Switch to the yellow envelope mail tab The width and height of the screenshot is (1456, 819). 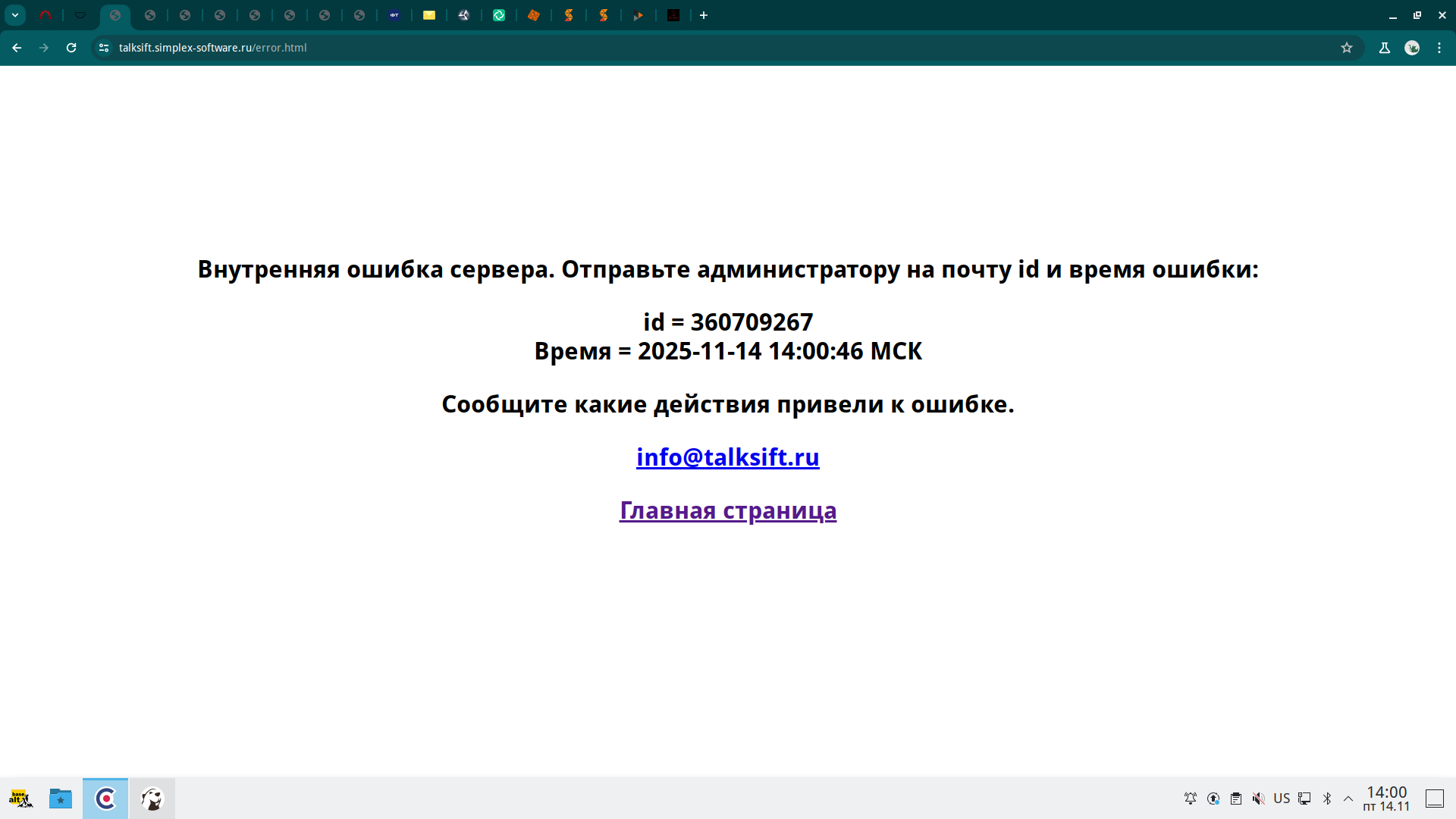[429, 15]
